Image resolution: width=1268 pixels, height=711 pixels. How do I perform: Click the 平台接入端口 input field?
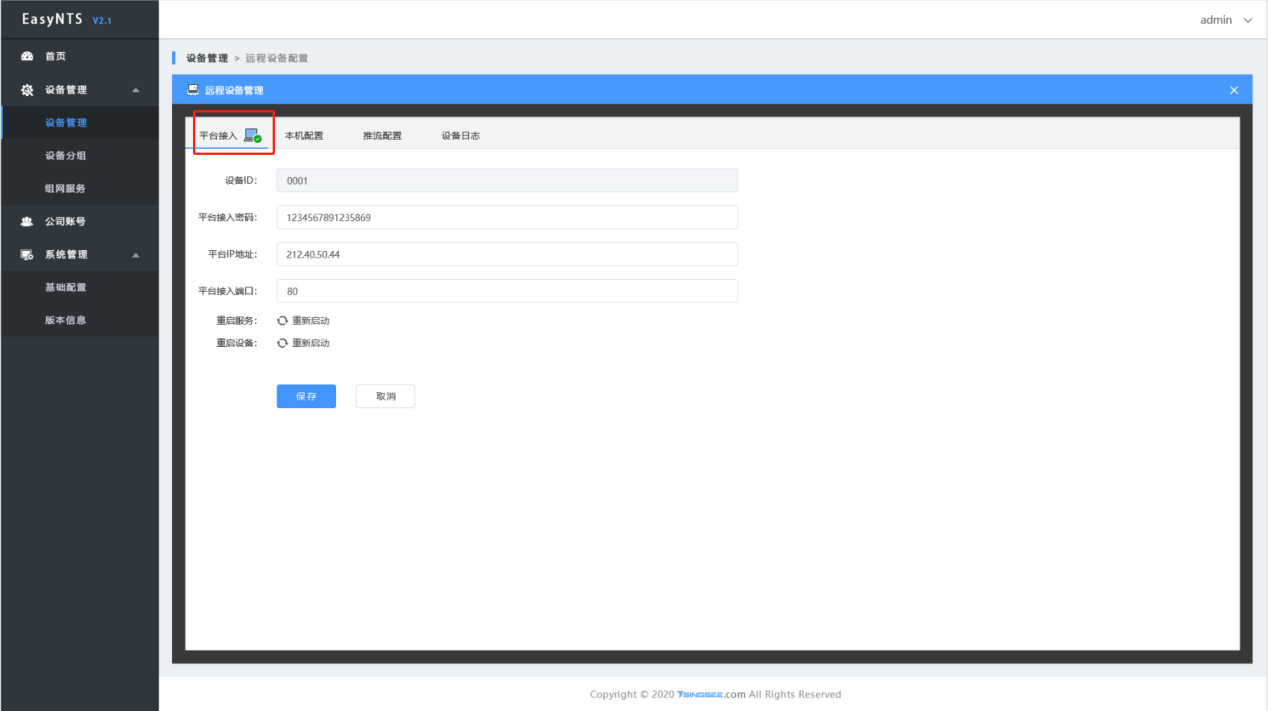pyautogui.click(x=507, y=291)
